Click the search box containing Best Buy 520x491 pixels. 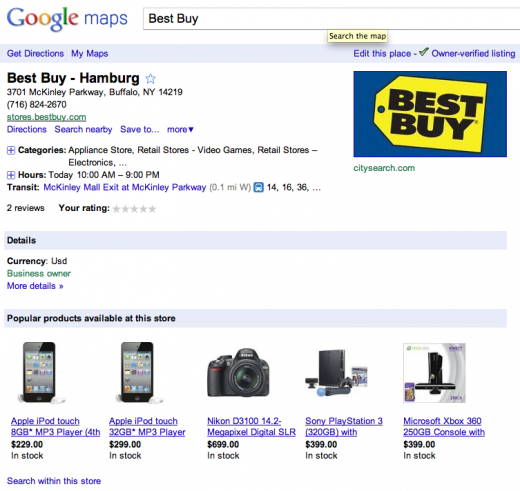[x=331, y=19]
